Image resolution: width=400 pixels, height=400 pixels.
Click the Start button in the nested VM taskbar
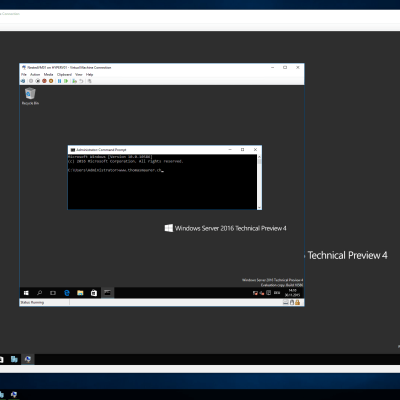(26, 293)
